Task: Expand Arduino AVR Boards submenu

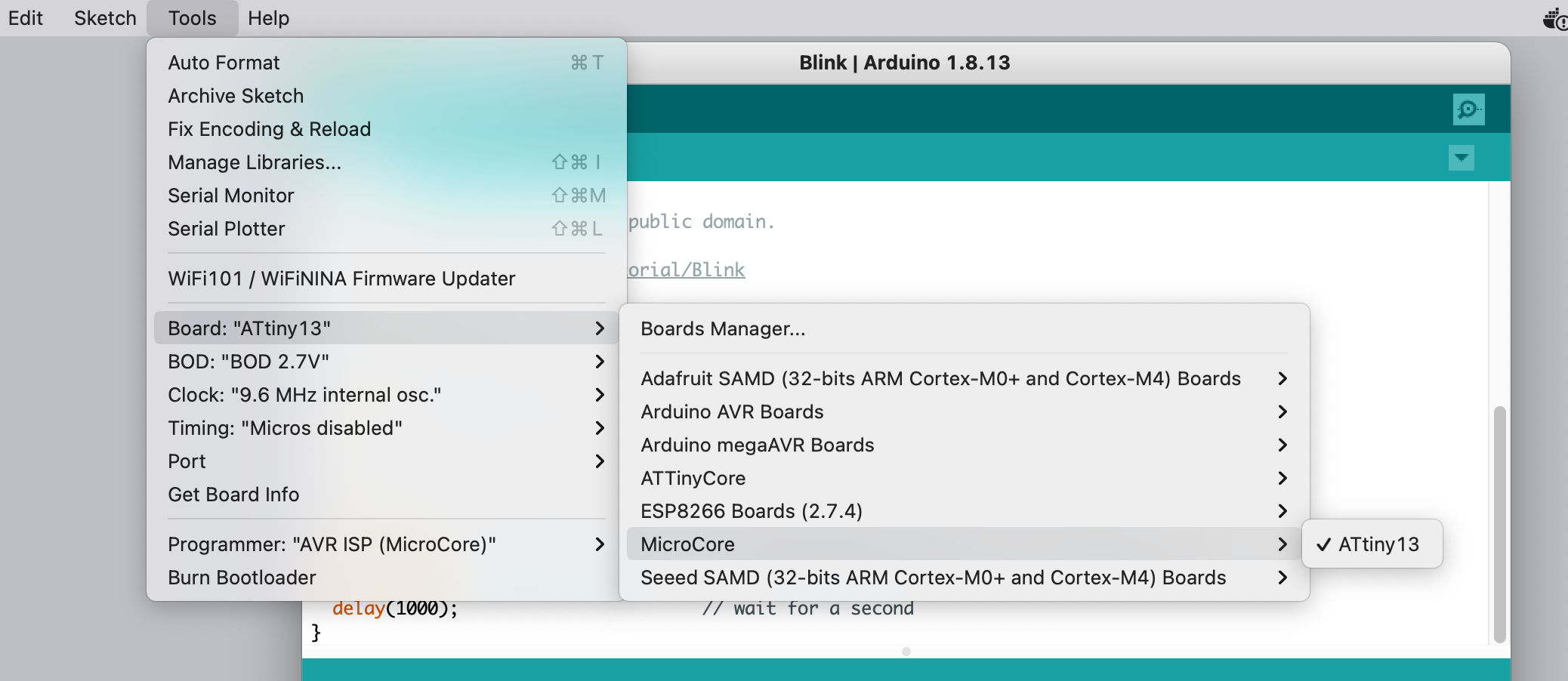Action: (965, 411)
